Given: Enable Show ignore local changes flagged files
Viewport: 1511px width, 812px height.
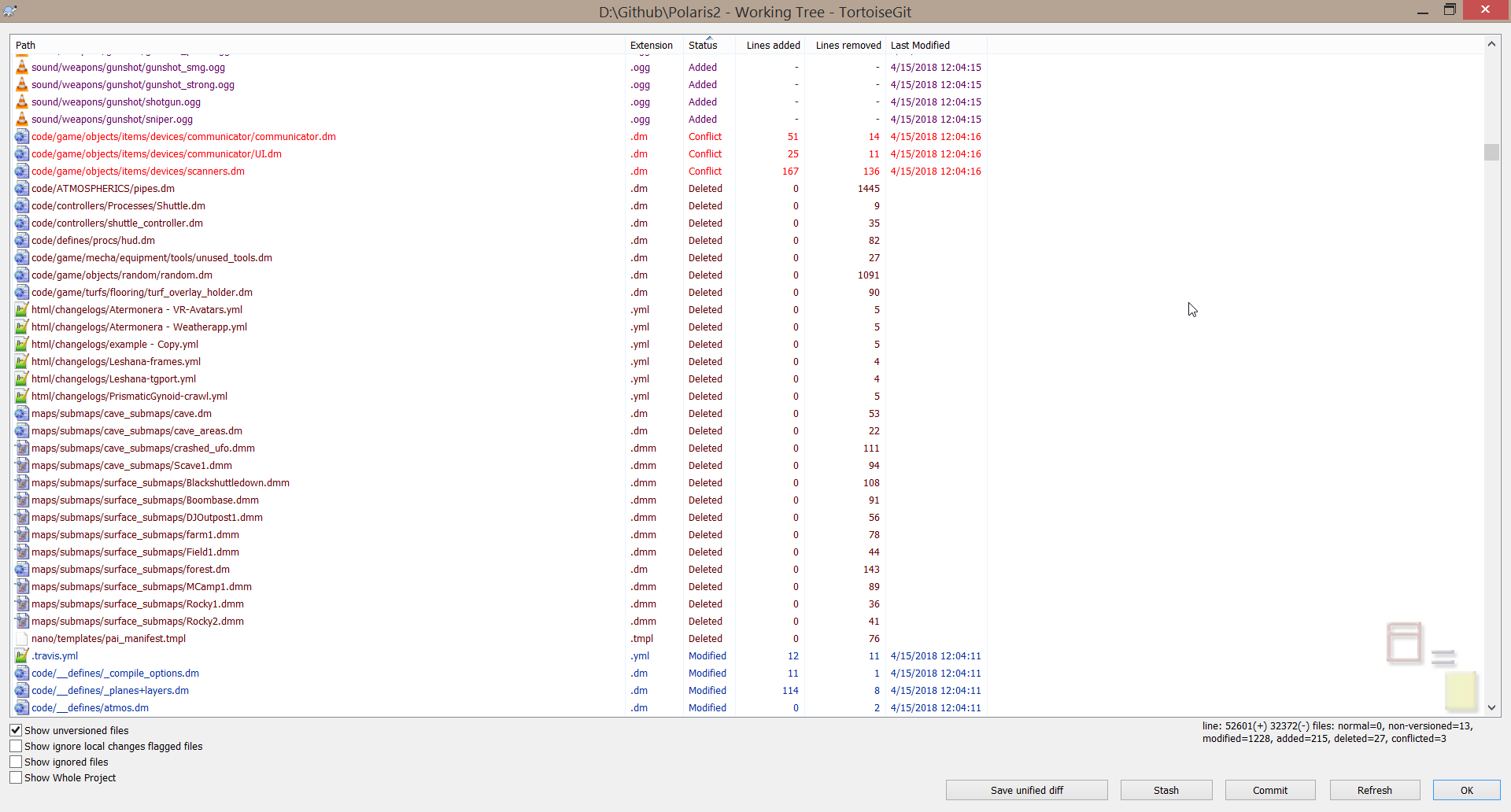Looking at the screenshot, I should (16, 746).
